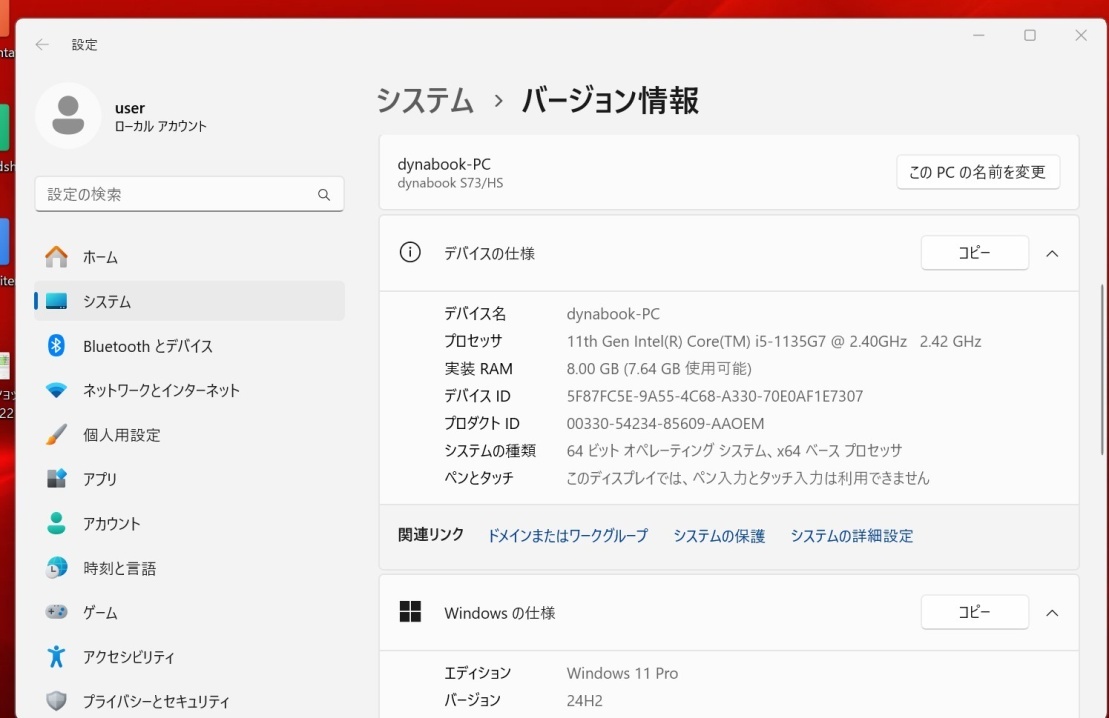Click the 設定の検索 search field

[x=180, y=194]
